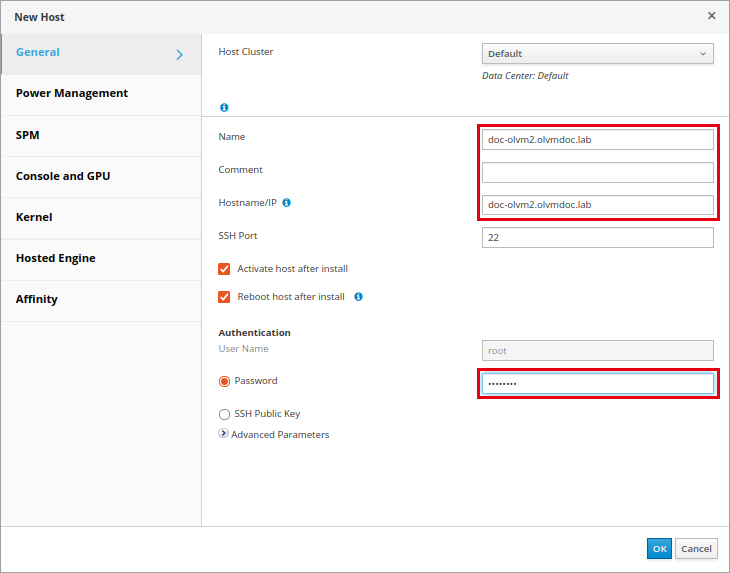Screen dimensions: 730x573
Task: Click Hostname/IP input field
Action: click(598, 205)
